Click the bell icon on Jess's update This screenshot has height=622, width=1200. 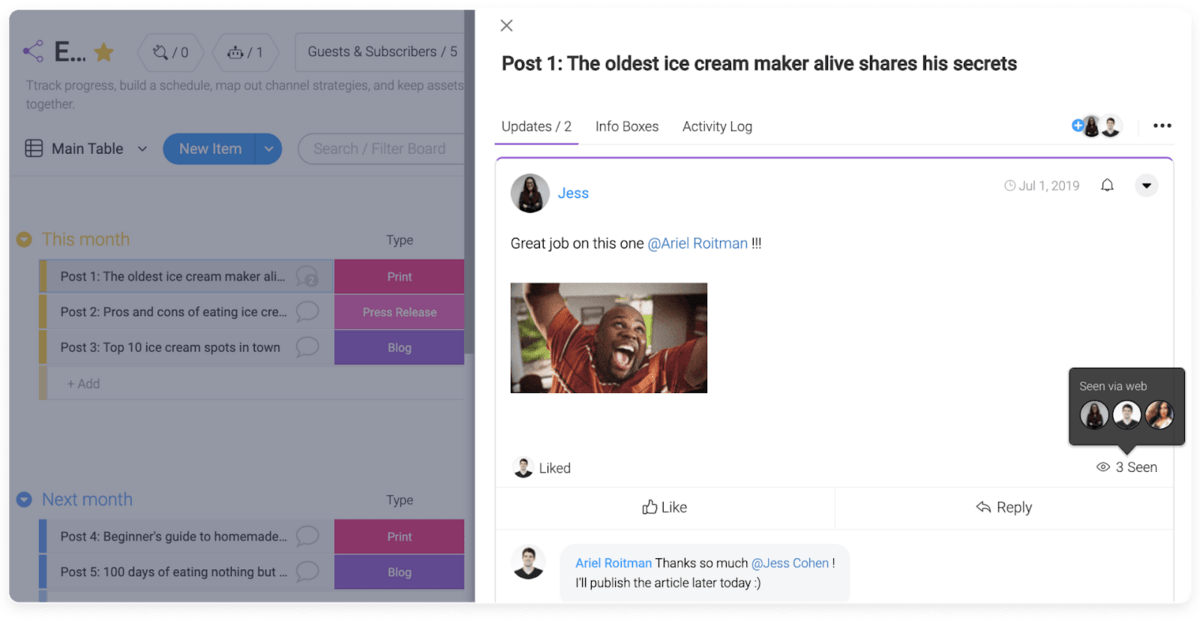click(1107, 186)
